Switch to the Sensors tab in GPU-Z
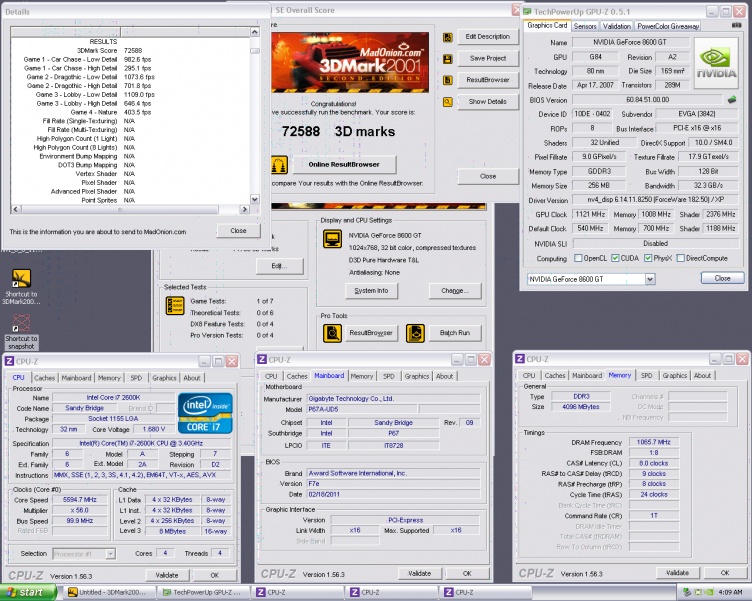Viewport: 752px width, 601px height. pyautogui.click(x=585, y=26)
